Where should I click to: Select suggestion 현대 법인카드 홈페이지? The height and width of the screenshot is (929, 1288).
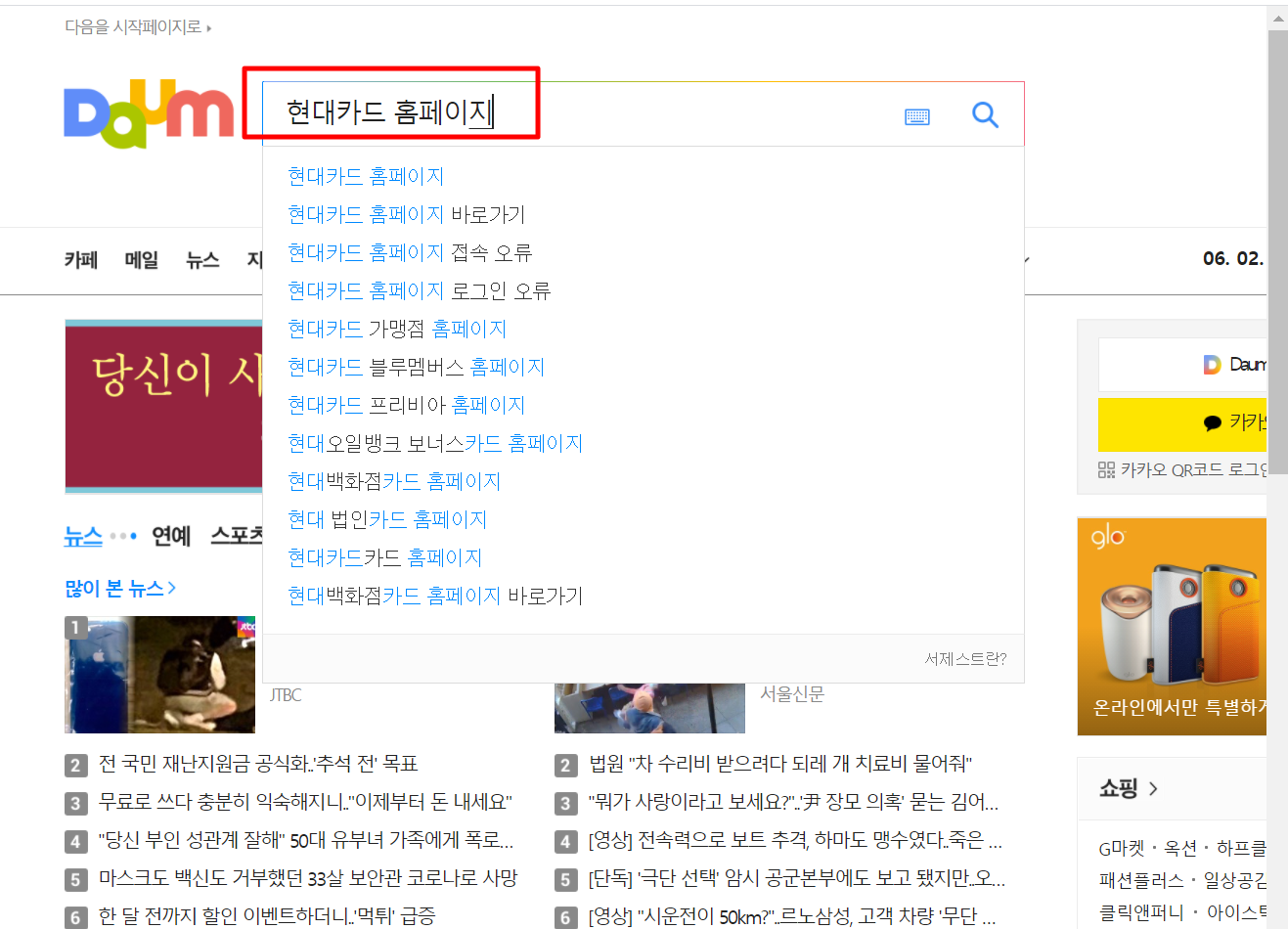point(387,519)
